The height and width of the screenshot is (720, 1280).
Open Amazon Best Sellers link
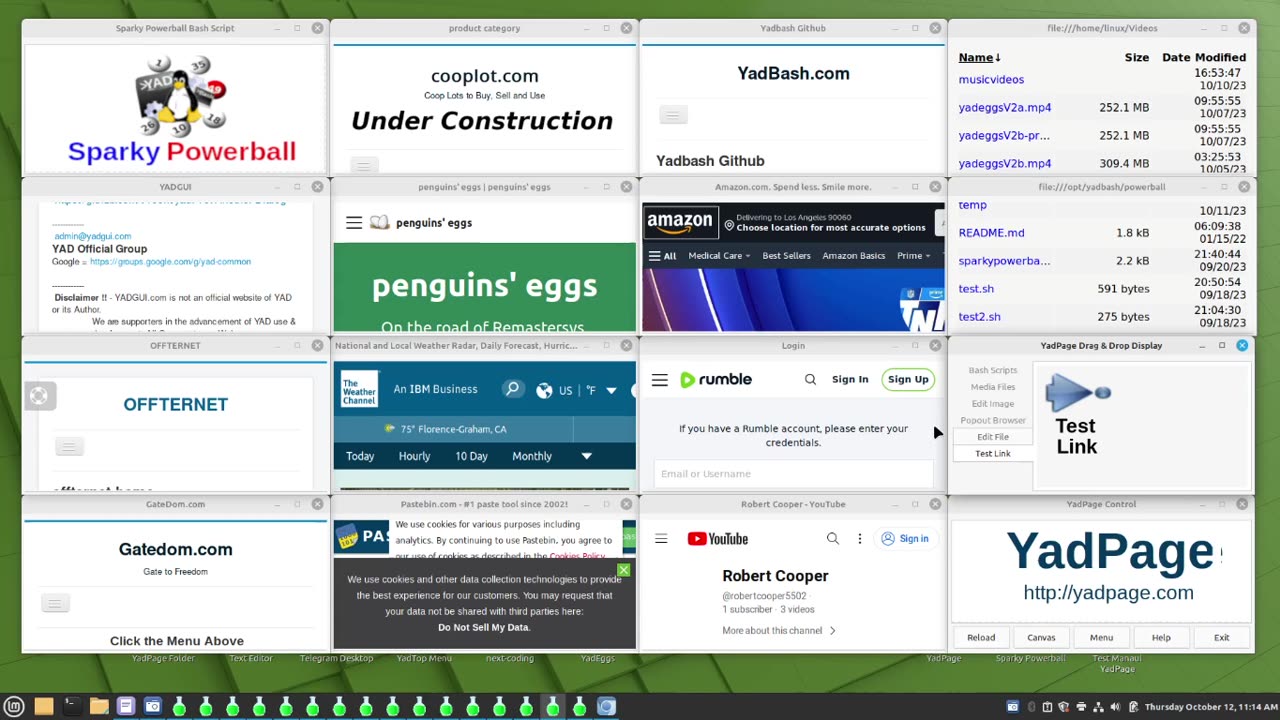[x=786, y=256]
